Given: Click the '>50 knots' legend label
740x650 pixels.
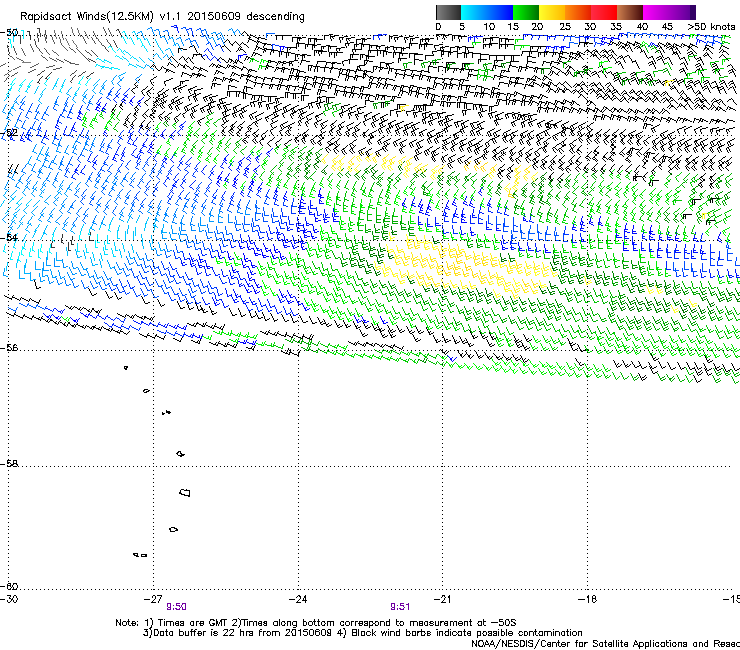Looking at the screenshot, I should [711, 26].
